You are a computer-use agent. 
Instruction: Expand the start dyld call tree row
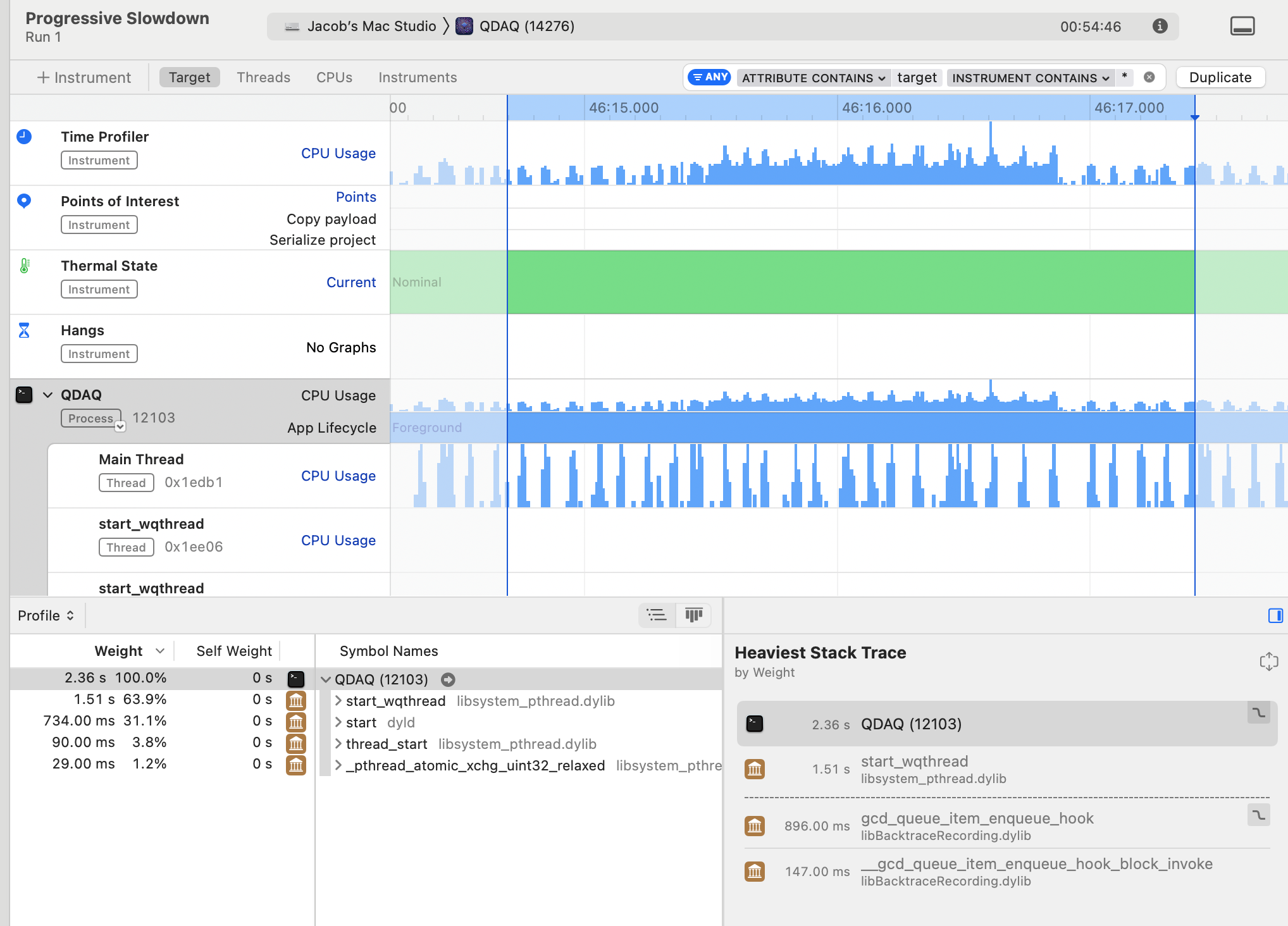(x=338, y=722)
